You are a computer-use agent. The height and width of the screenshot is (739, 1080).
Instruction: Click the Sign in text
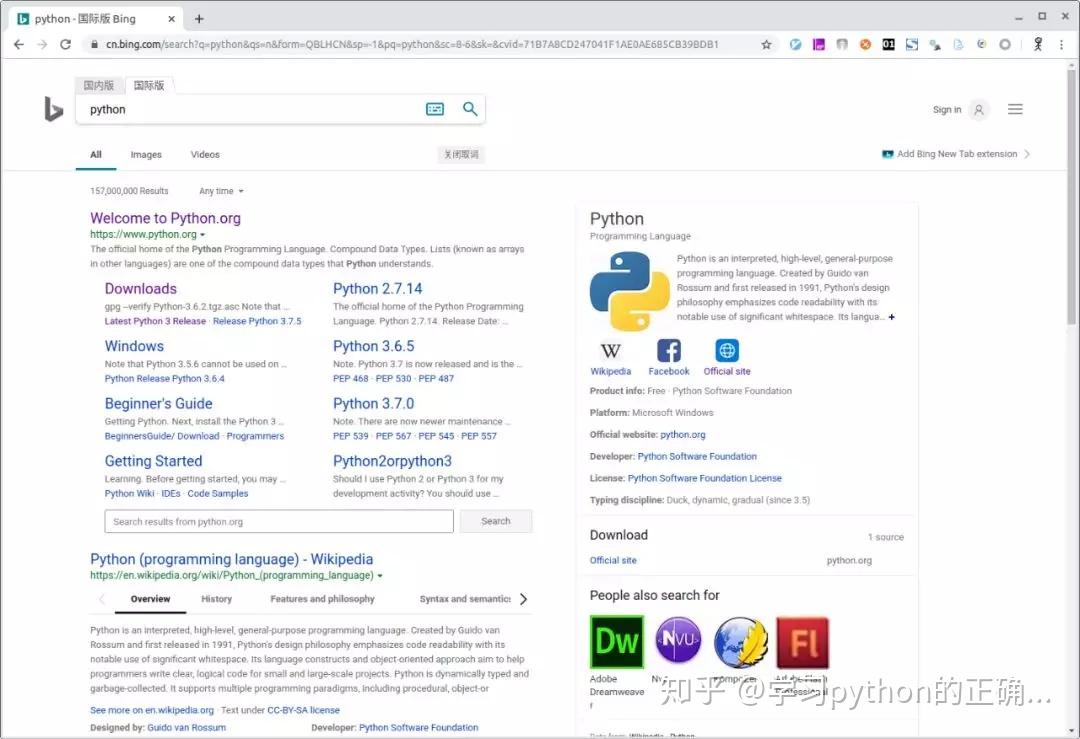(947, 110)
